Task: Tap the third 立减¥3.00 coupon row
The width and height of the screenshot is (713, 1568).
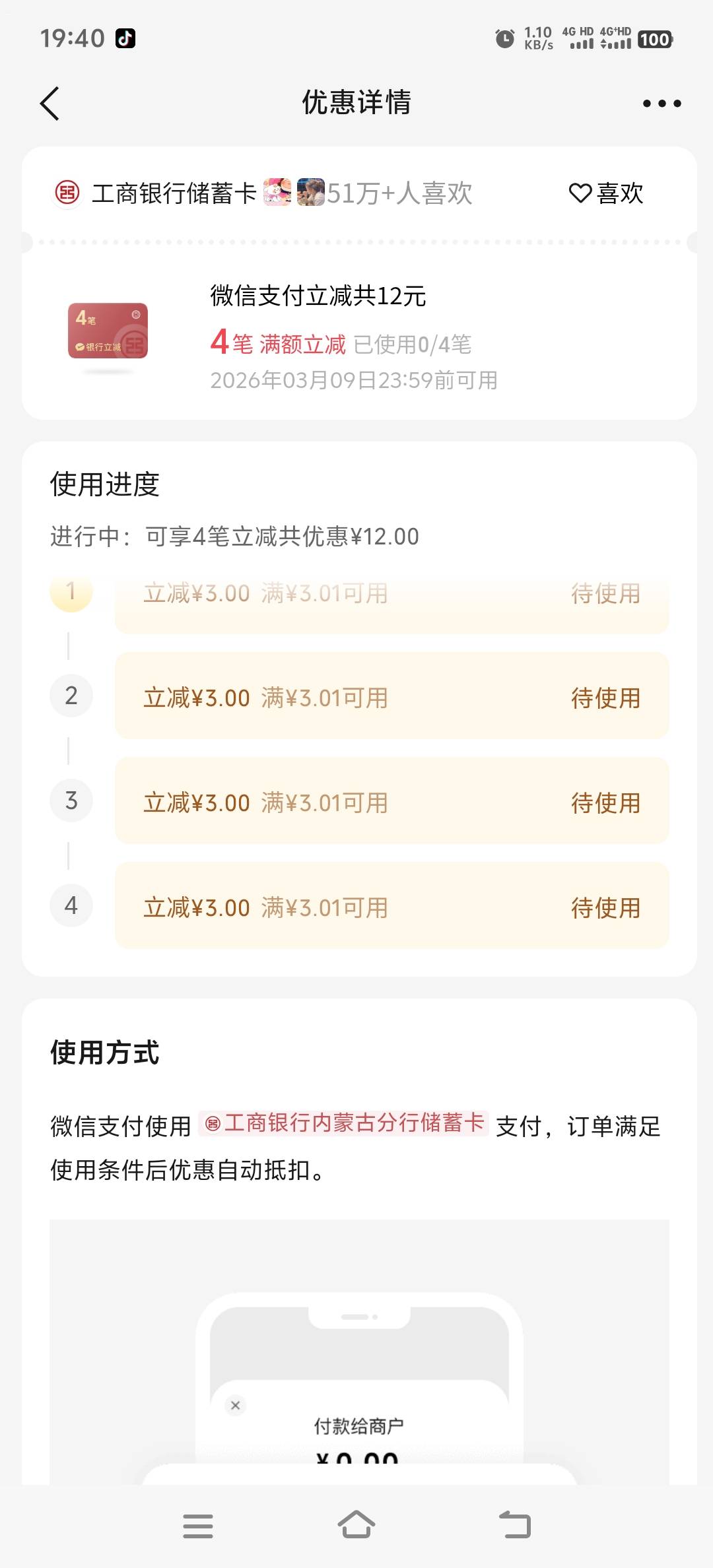Action: 391,801
